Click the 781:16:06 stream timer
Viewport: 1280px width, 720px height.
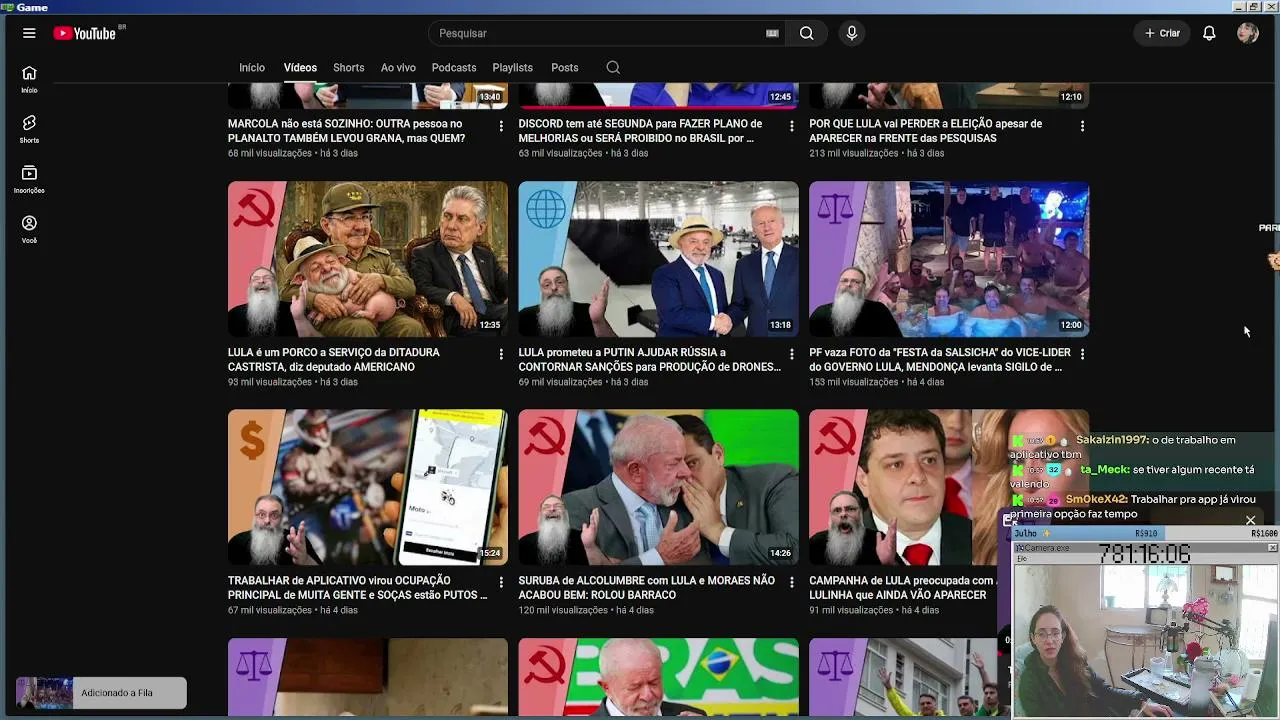(x=1145, y=553)
